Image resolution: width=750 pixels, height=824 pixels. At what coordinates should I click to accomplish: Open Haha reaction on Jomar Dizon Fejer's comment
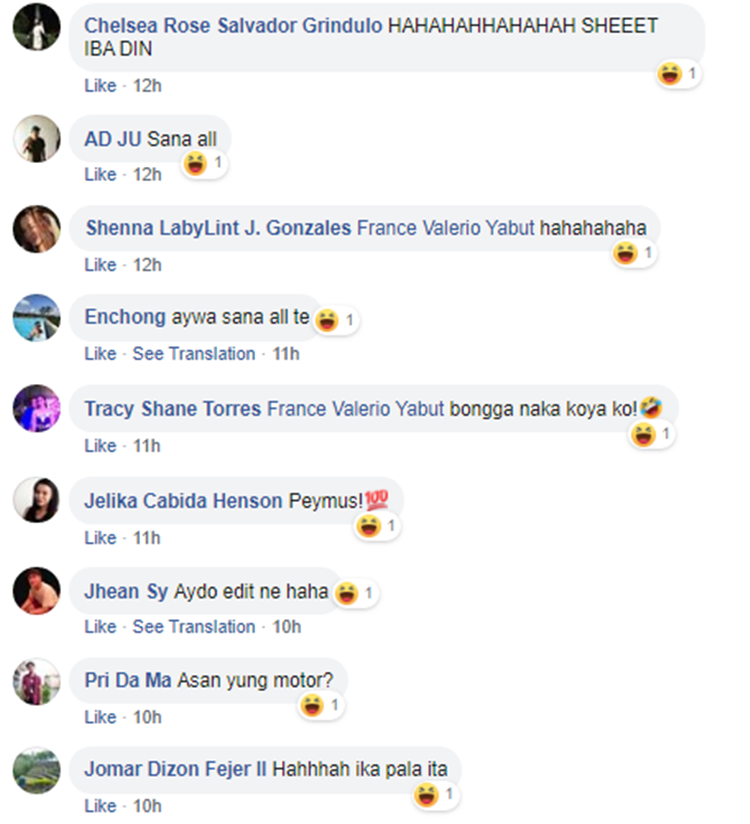click(x=436, y=795)
